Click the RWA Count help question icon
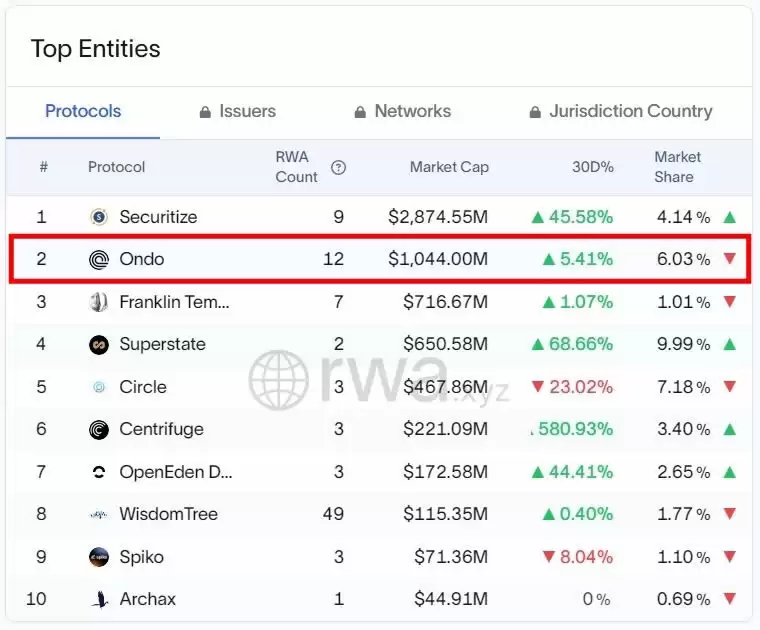This screenshot has height=630, width=760. coord(338,168)
